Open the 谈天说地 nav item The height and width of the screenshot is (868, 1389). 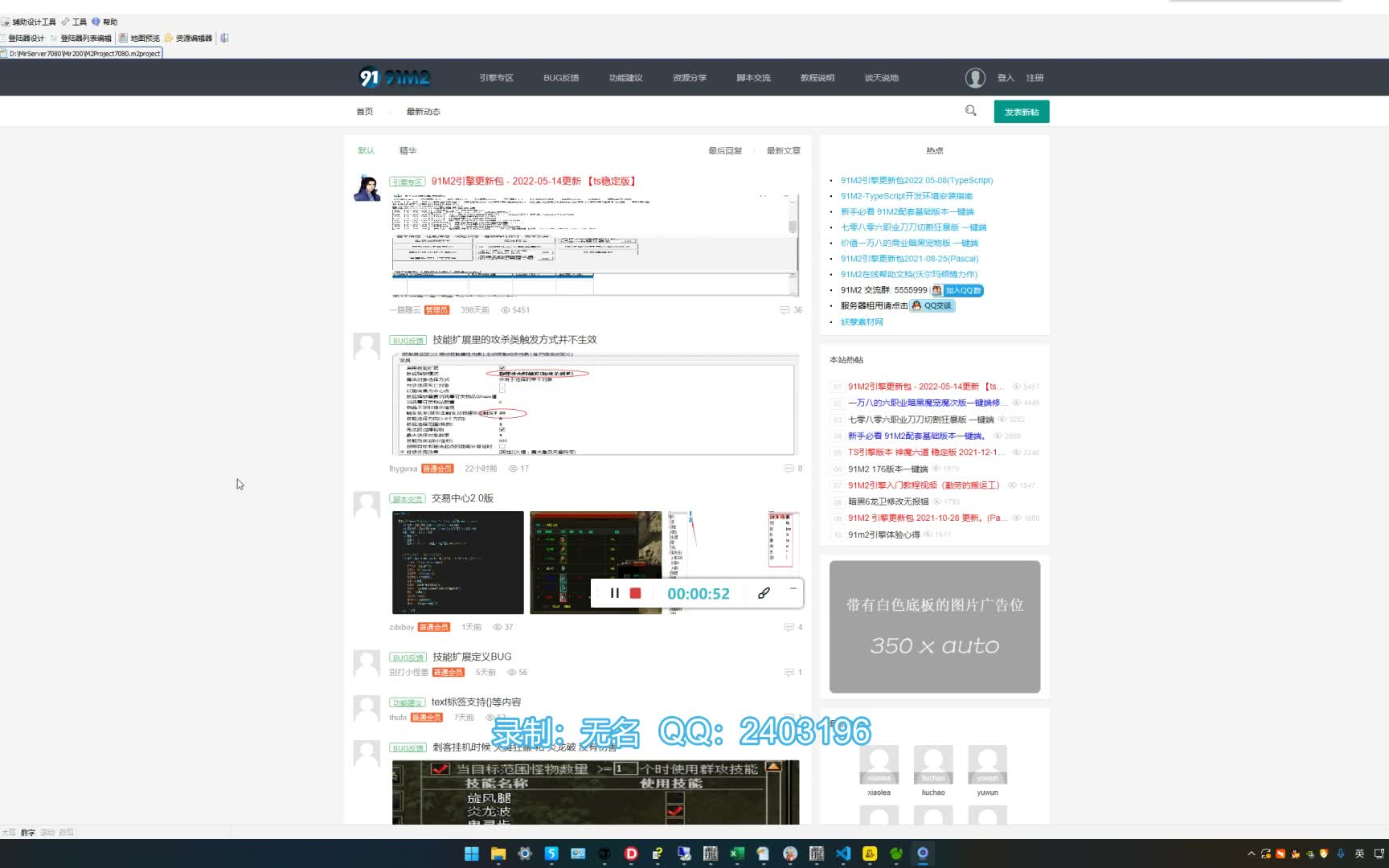coord(882,78)
